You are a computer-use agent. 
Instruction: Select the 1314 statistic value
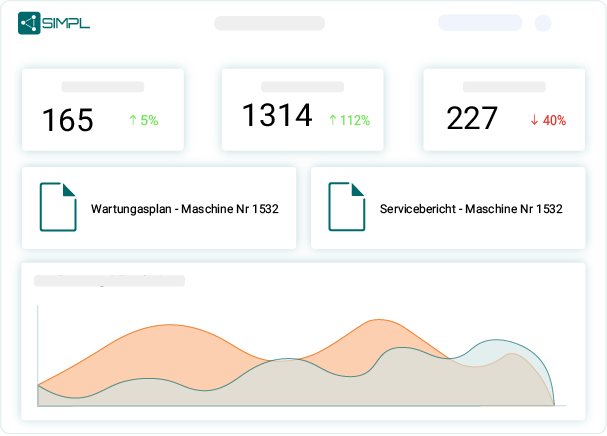(x=277, y=116)
